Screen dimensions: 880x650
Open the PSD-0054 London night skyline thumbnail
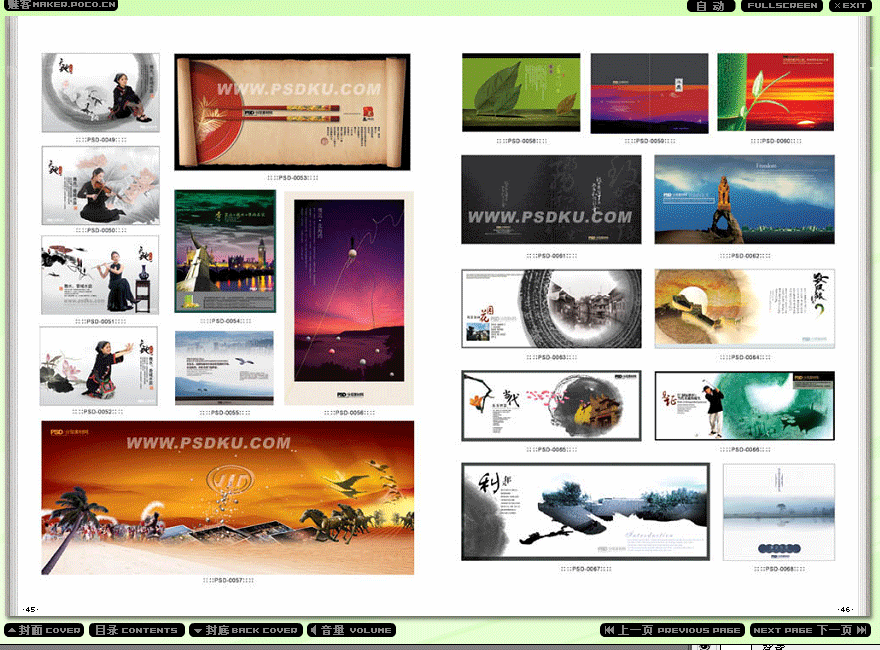click(225, 251)
